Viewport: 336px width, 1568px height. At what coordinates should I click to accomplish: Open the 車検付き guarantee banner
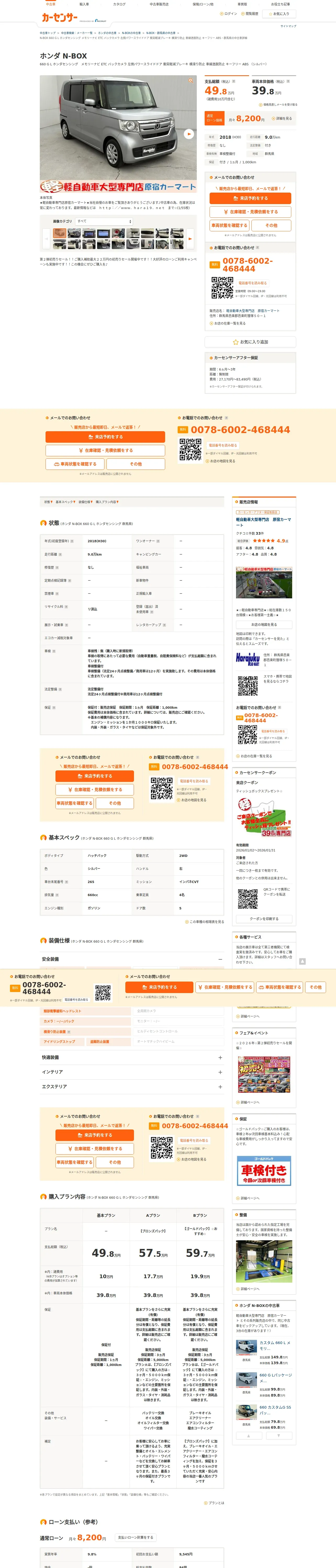[264, 1171]
